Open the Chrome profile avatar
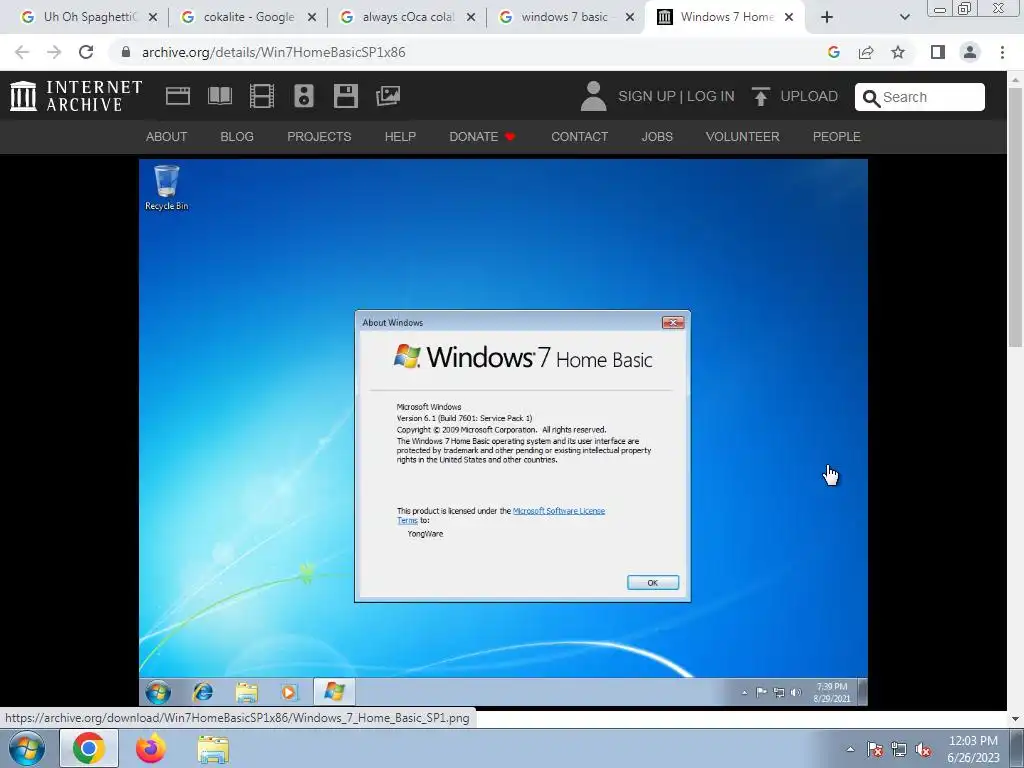Image resolution: width=1024 pixels, height=768 pixels. (x=970, y=52)
